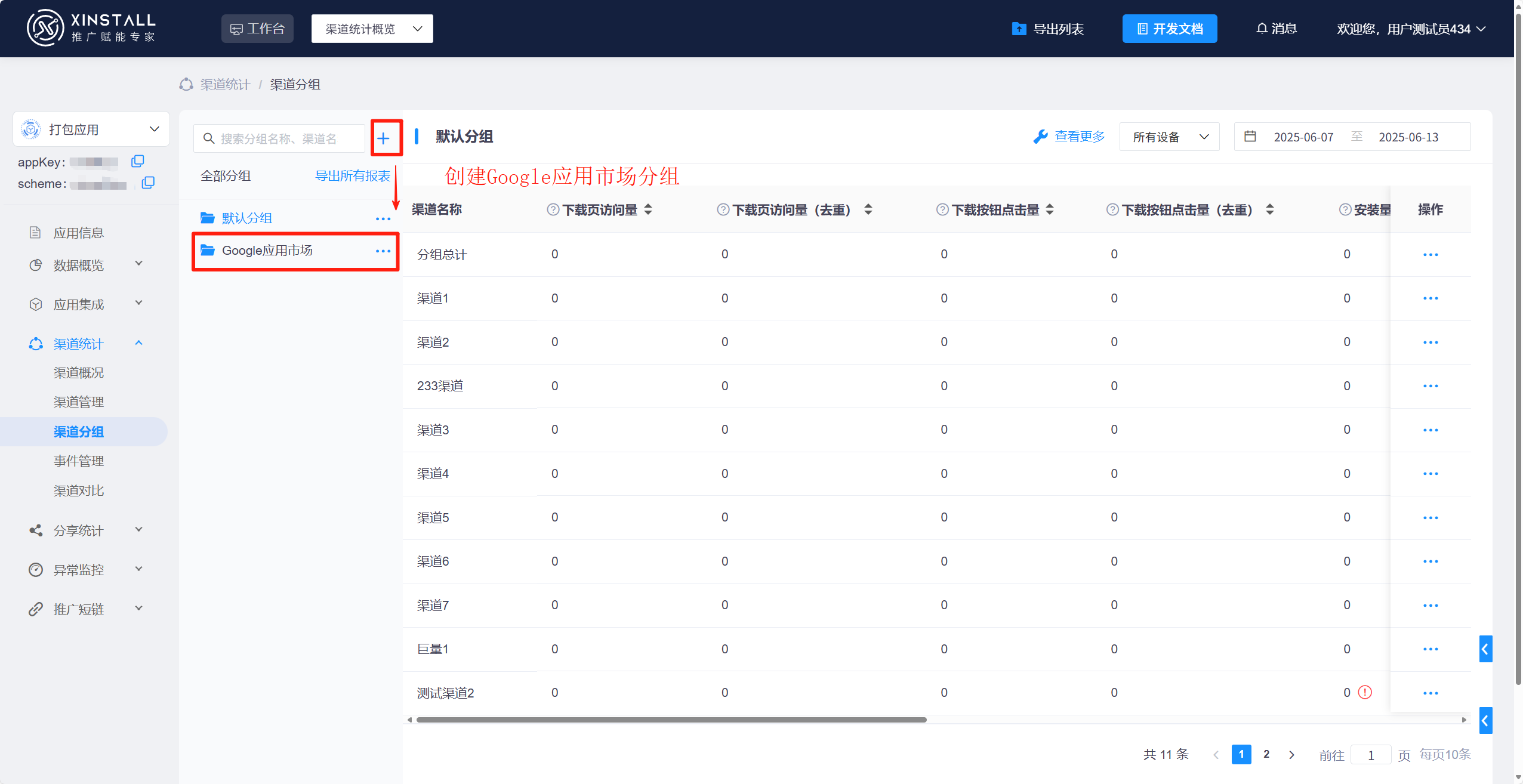
Task: Click 渠道统计 breadcrumb link
Action: [x=225, y=84]
